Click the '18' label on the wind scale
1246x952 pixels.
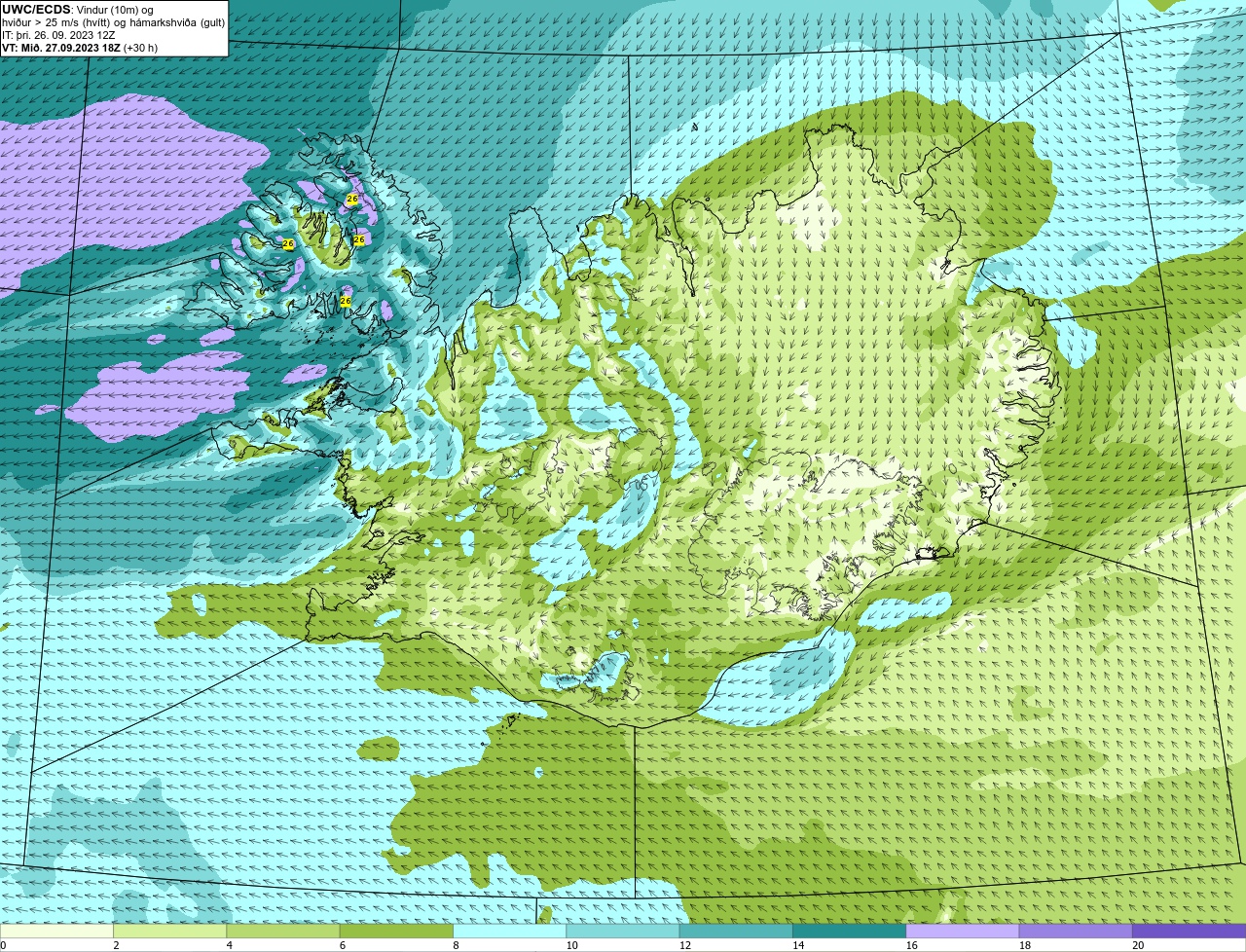click(x=1024, y=945)
